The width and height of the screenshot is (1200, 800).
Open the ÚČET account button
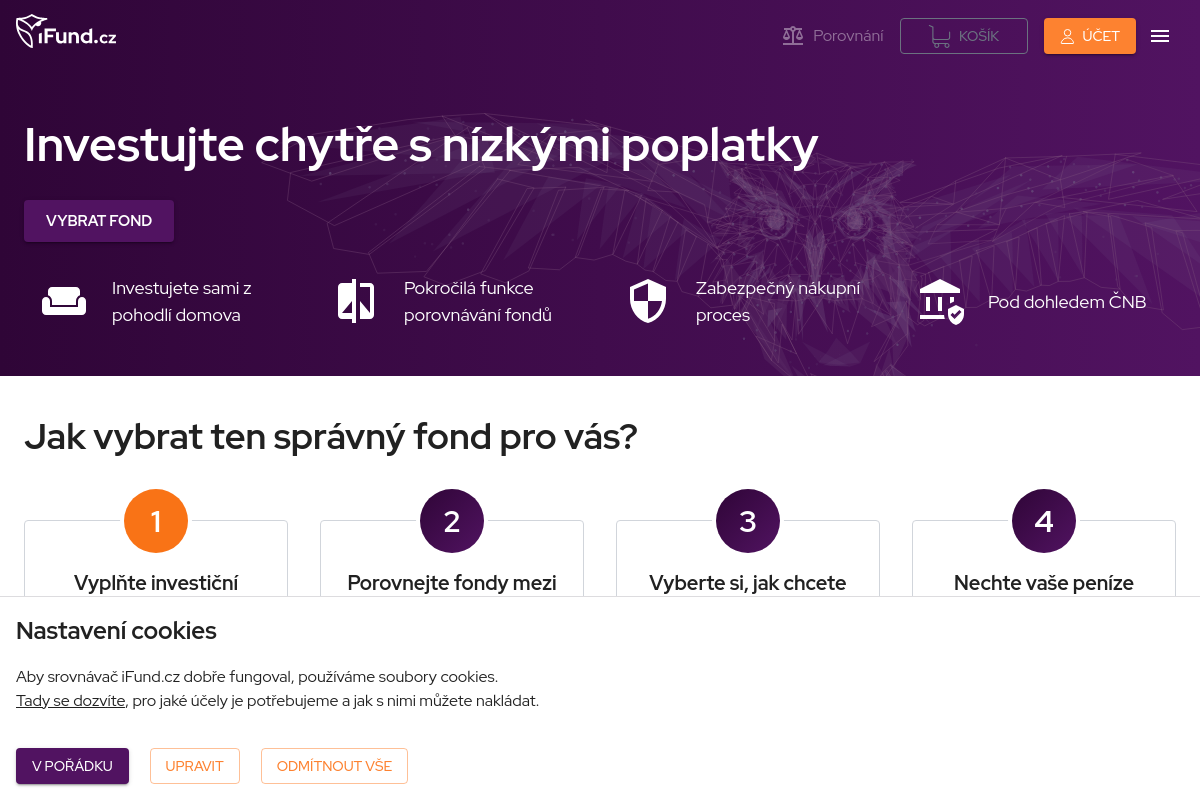[x=1090, y=36]
